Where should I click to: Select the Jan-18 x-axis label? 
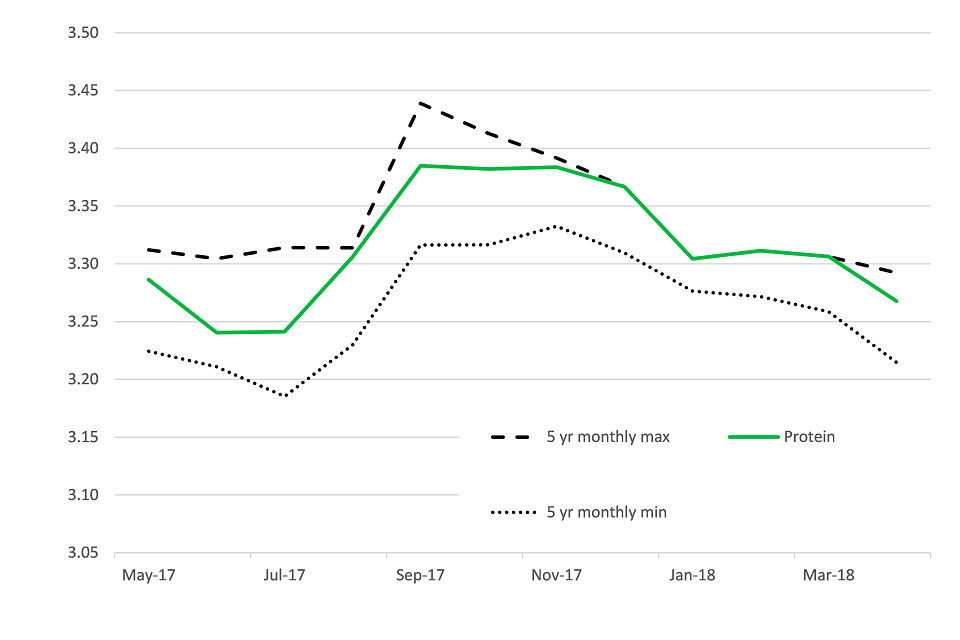tap(693, 576)
